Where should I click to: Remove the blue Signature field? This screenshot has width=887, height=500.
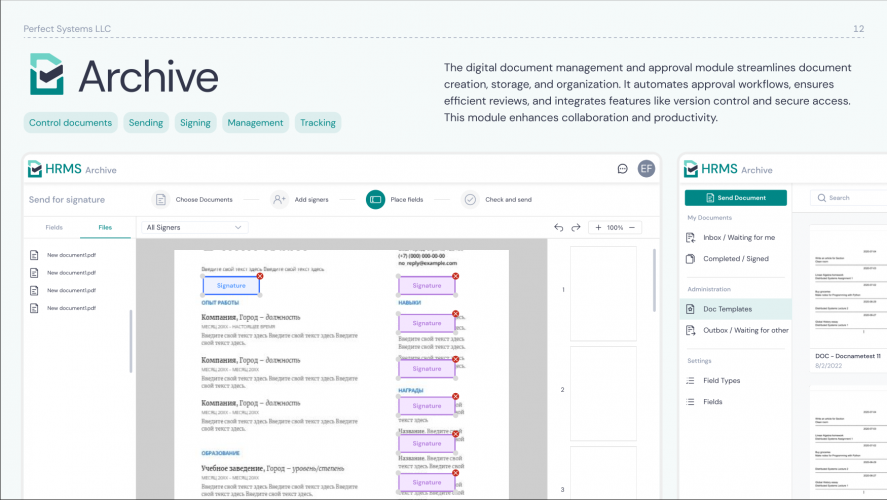coord(260,276)
